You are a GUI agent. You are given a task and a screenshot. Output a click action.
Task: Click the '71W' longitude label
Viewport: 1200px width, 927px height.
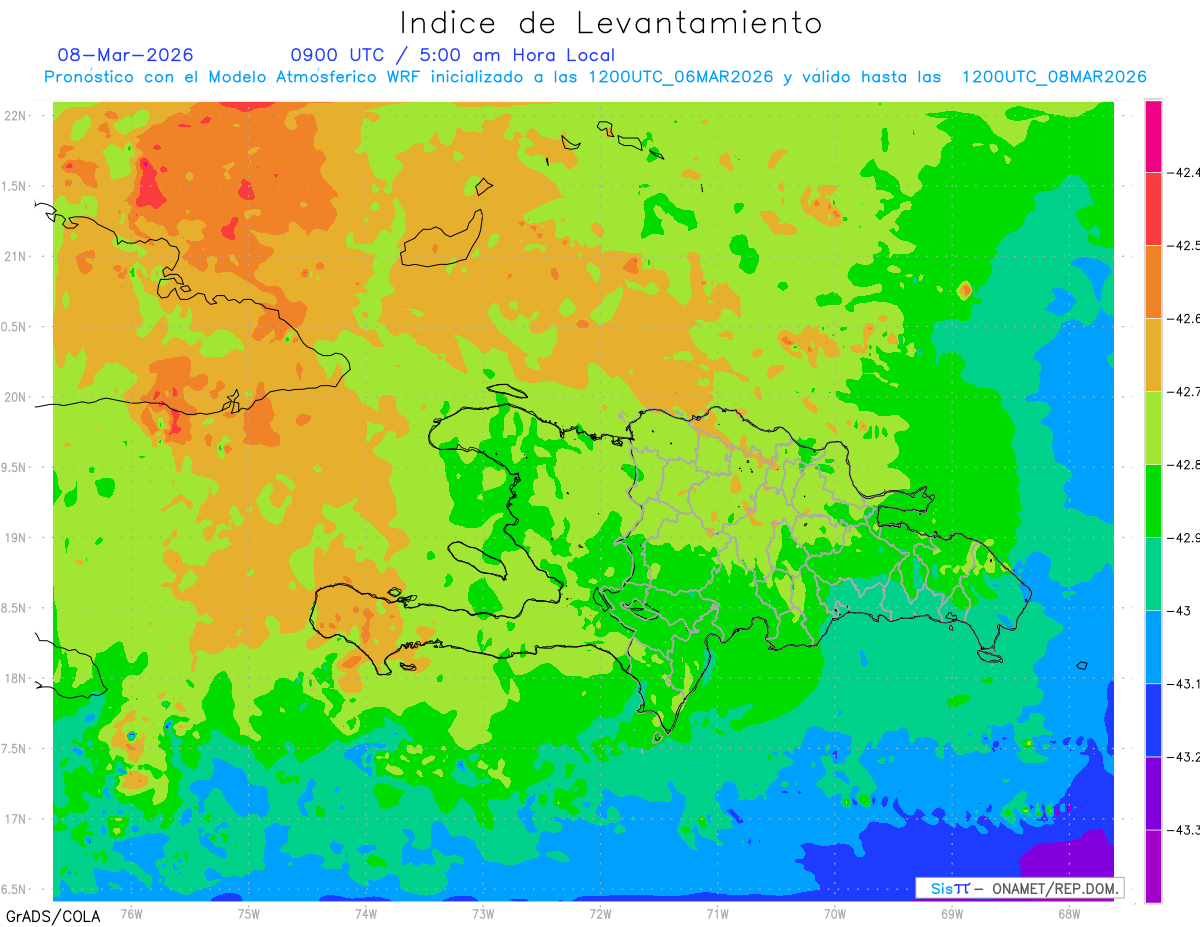point(717,913)
